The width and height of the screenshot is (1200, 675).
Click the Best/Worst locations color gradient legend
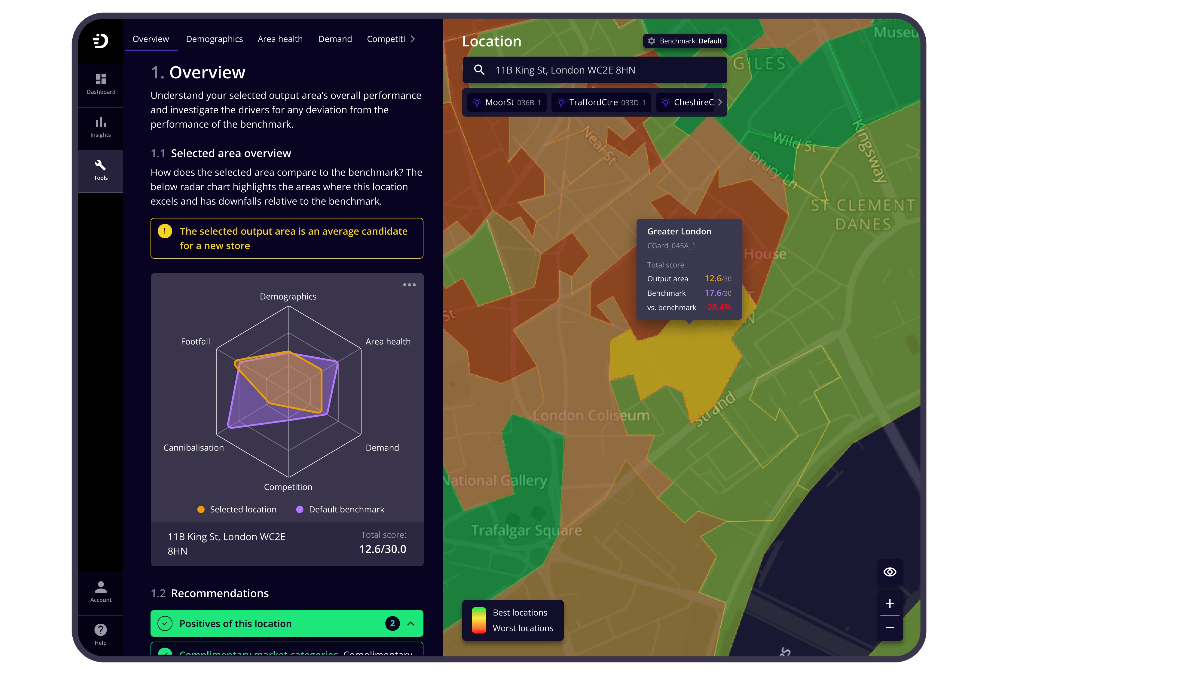click(478, 620)
